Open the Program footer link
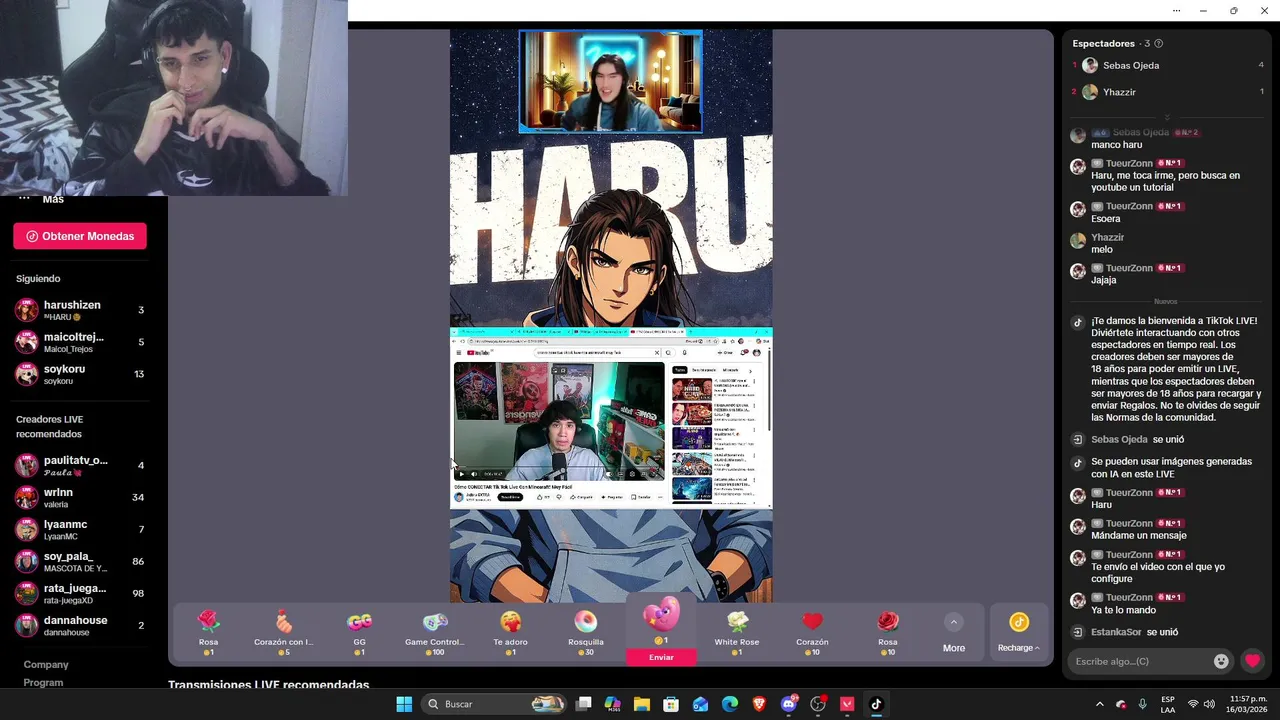 pyautogui.click(x=43, y=682)
